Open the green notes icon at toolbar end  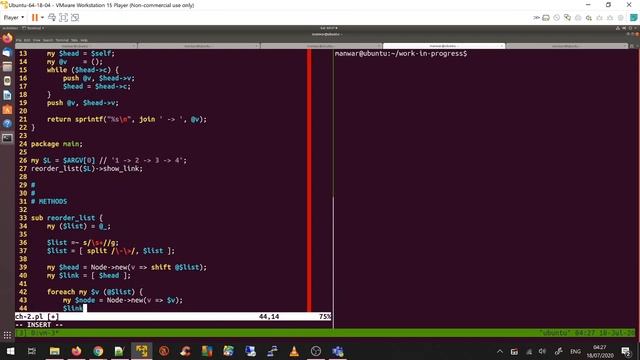(633, 18)
